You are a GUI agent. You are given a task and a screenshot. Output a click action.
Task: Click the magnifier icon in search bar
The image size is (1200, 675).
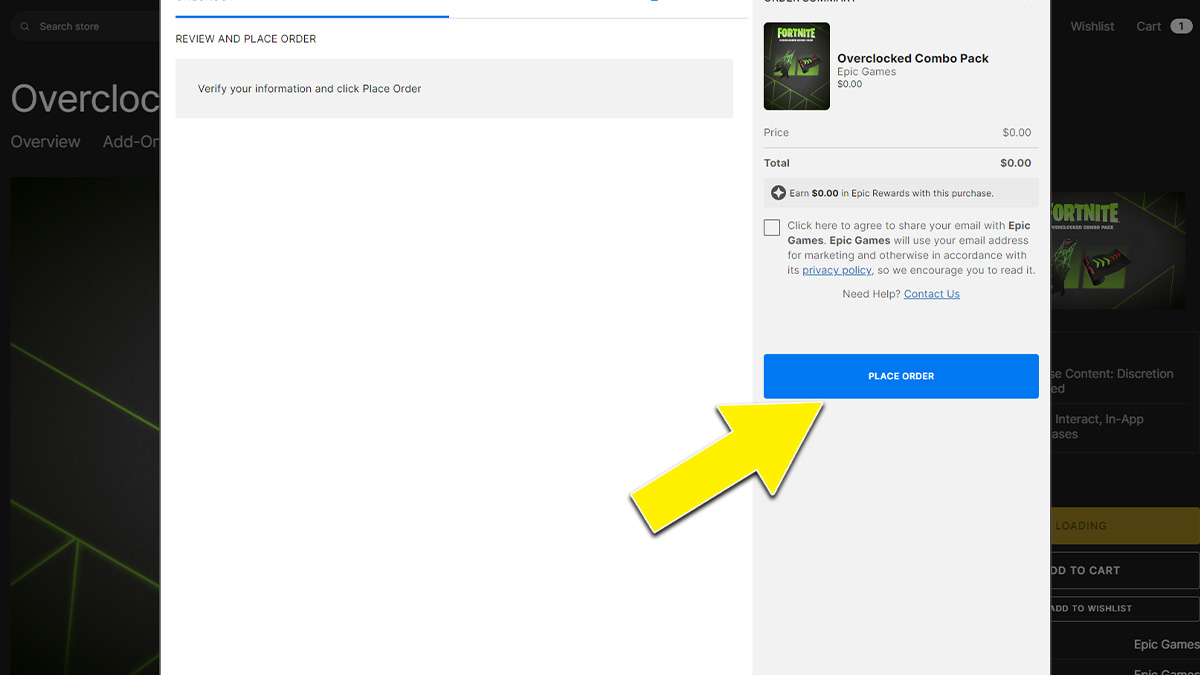tap(24, 27)
